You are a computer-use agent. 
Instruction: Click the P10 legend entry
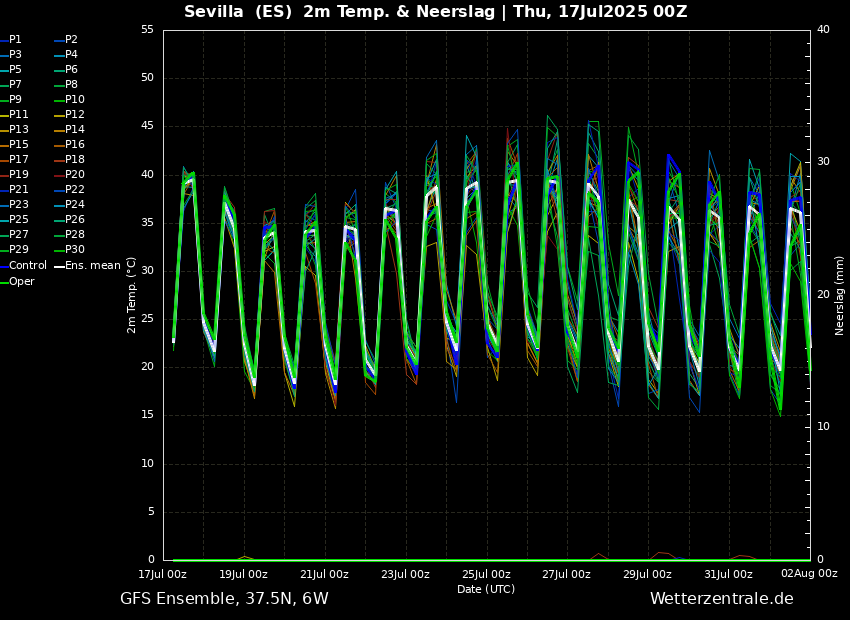74,100
